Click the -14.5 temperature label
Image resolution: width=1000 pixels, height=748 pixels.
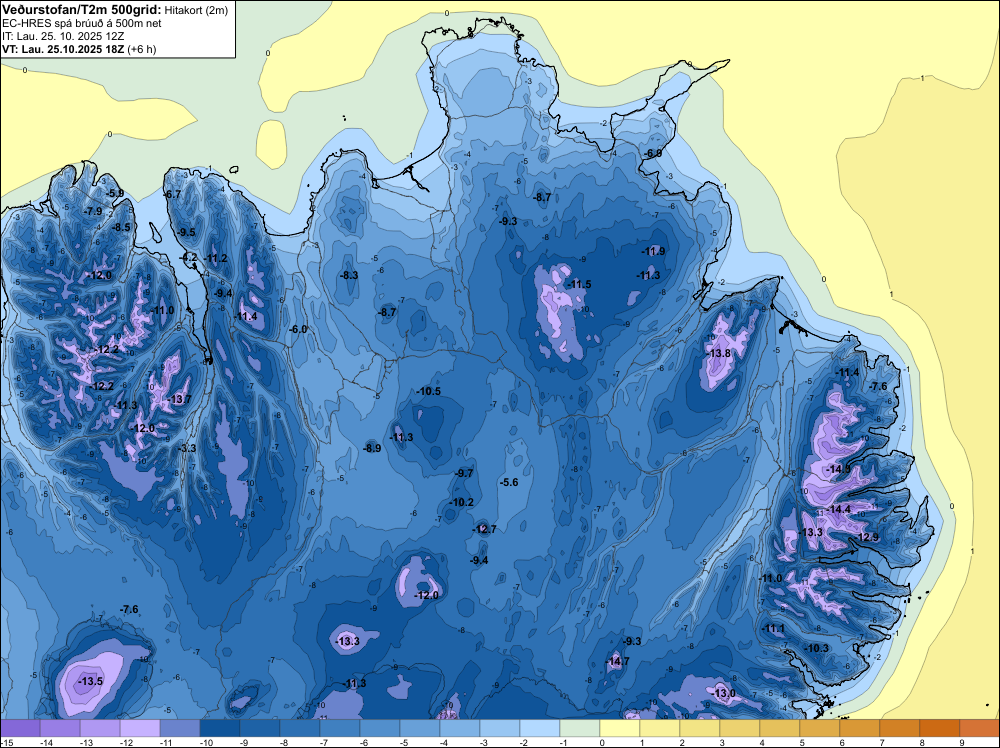click(x=838, y=469)
